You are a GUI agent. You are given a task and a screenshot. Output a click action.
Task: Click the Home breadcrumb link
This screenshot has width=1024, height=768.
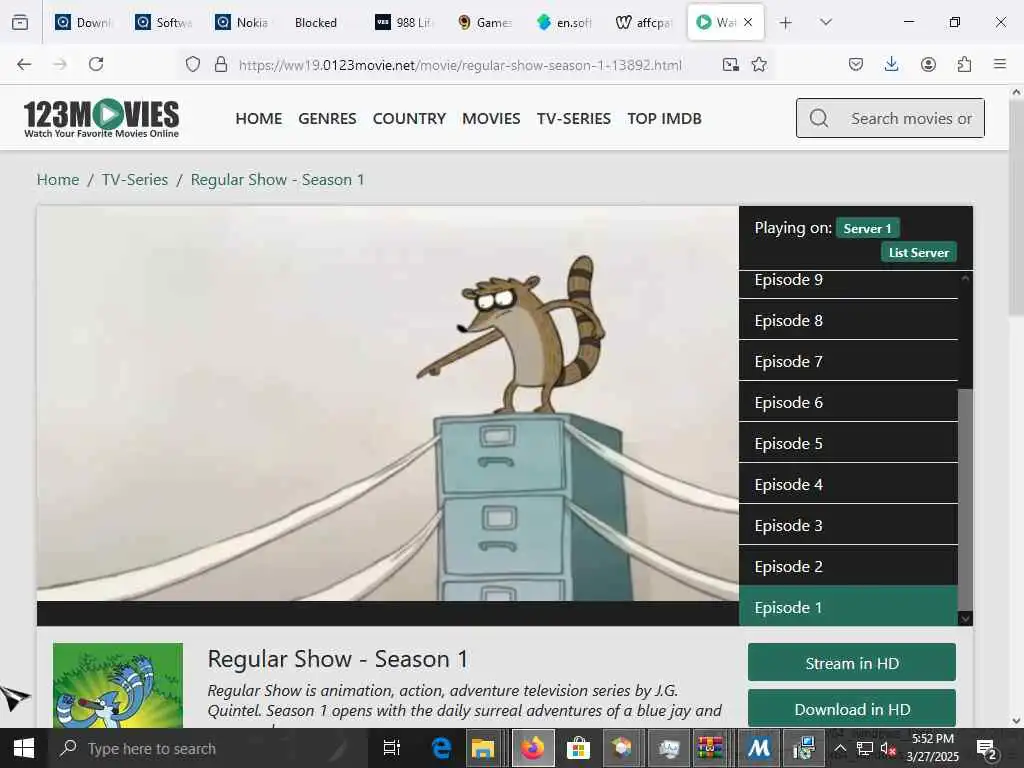58,179
